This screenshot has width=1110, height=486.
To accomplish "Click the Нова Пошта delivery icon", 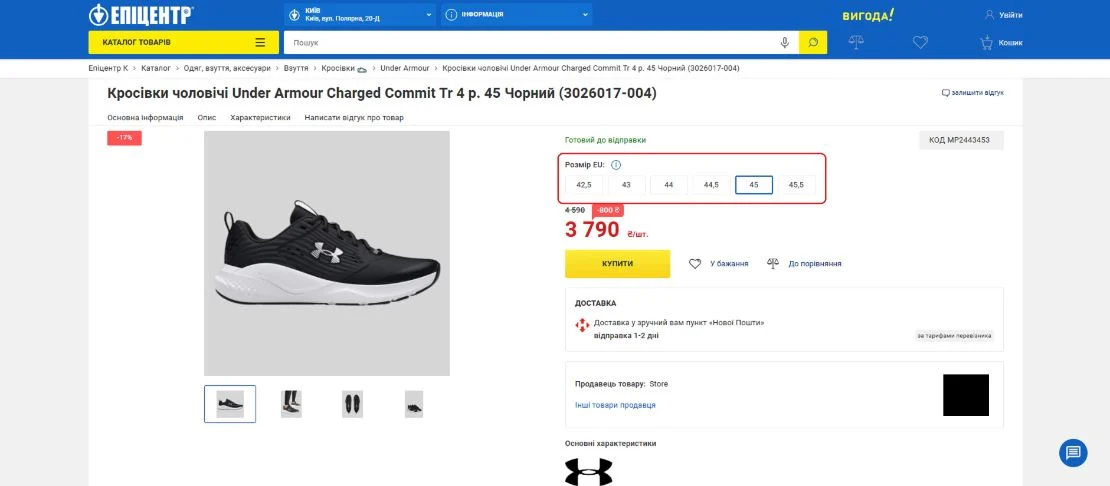I will pos(582,325).
